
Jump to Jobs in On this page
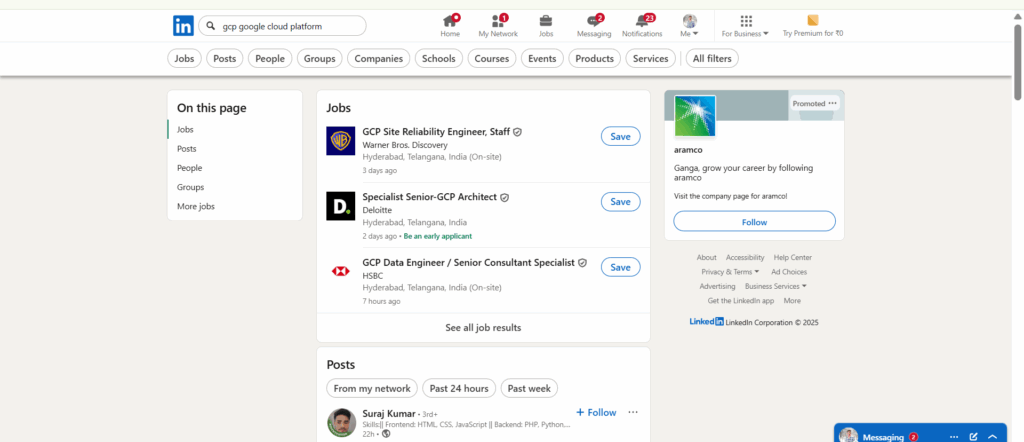[185, 130]
